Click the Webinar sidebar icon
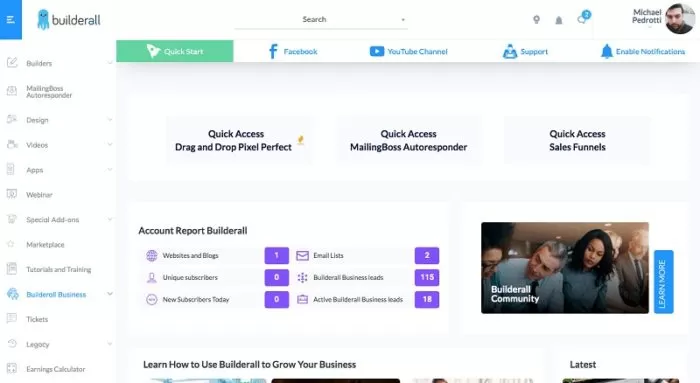The height and width of the screenshot is (383, 700). [12, 194]
